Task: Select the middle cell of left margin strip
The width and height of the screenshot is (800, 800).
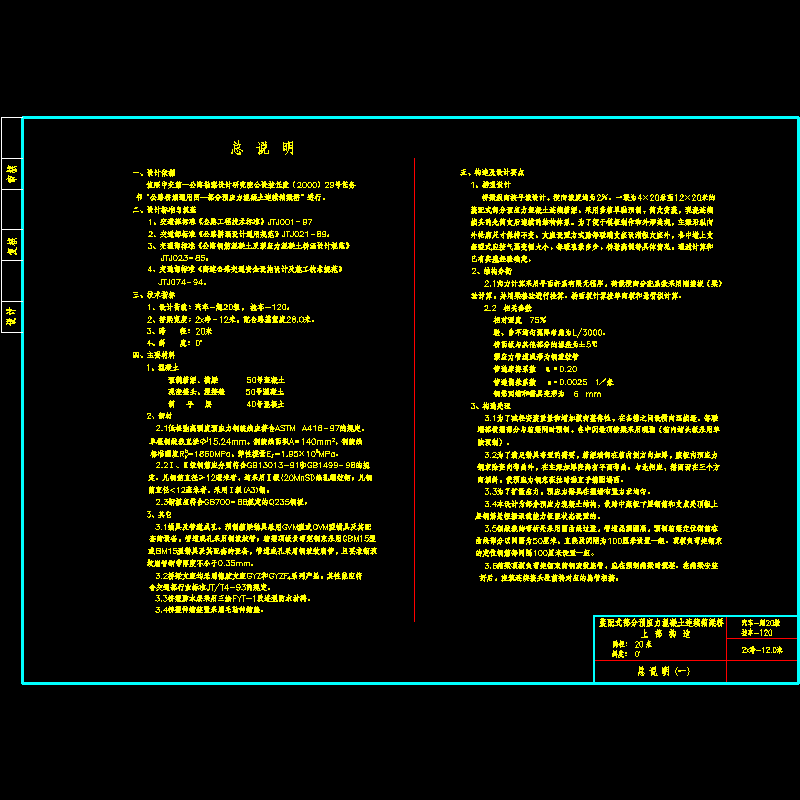Action: [x=11, y=245]
